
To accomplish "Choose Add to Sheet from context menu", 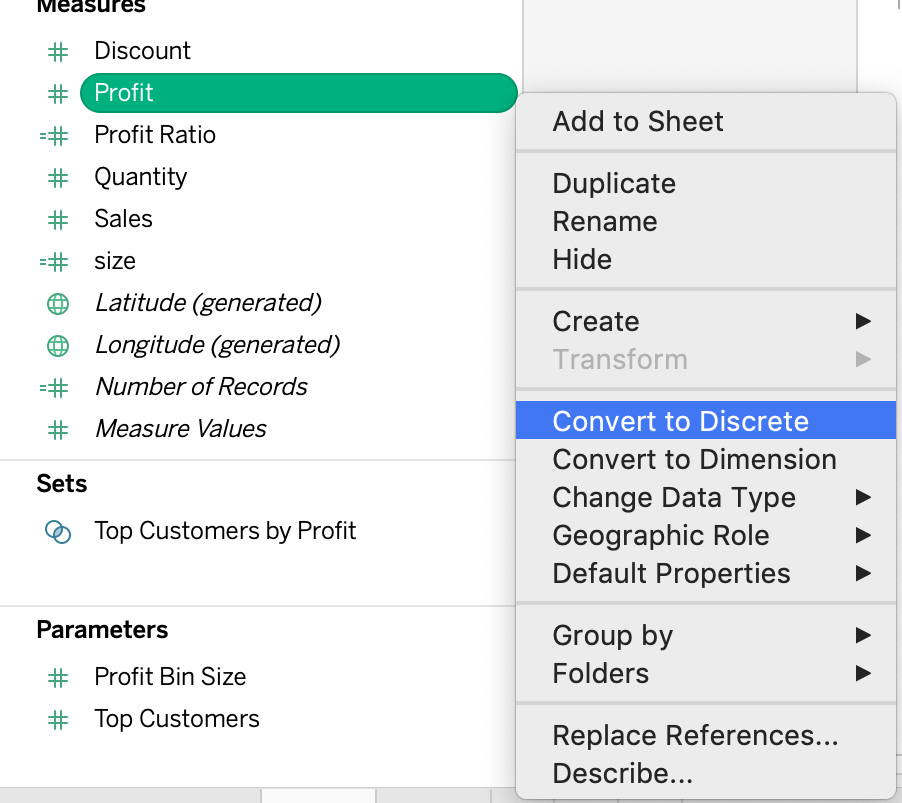I will 706,121.
